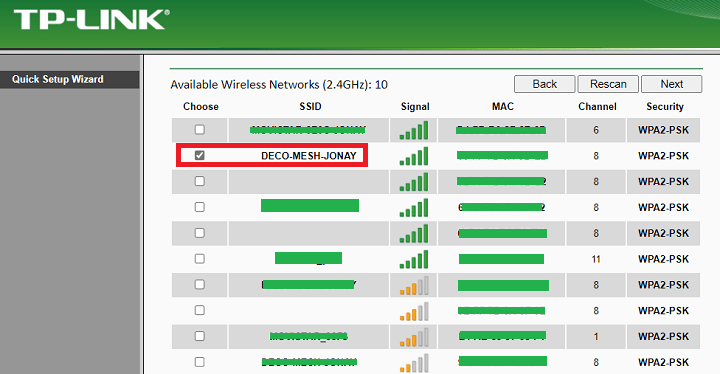720x374 pixels.
Task: Untick the DECO-MESH-JONAY network checkbox
Action: coord(199,155)
